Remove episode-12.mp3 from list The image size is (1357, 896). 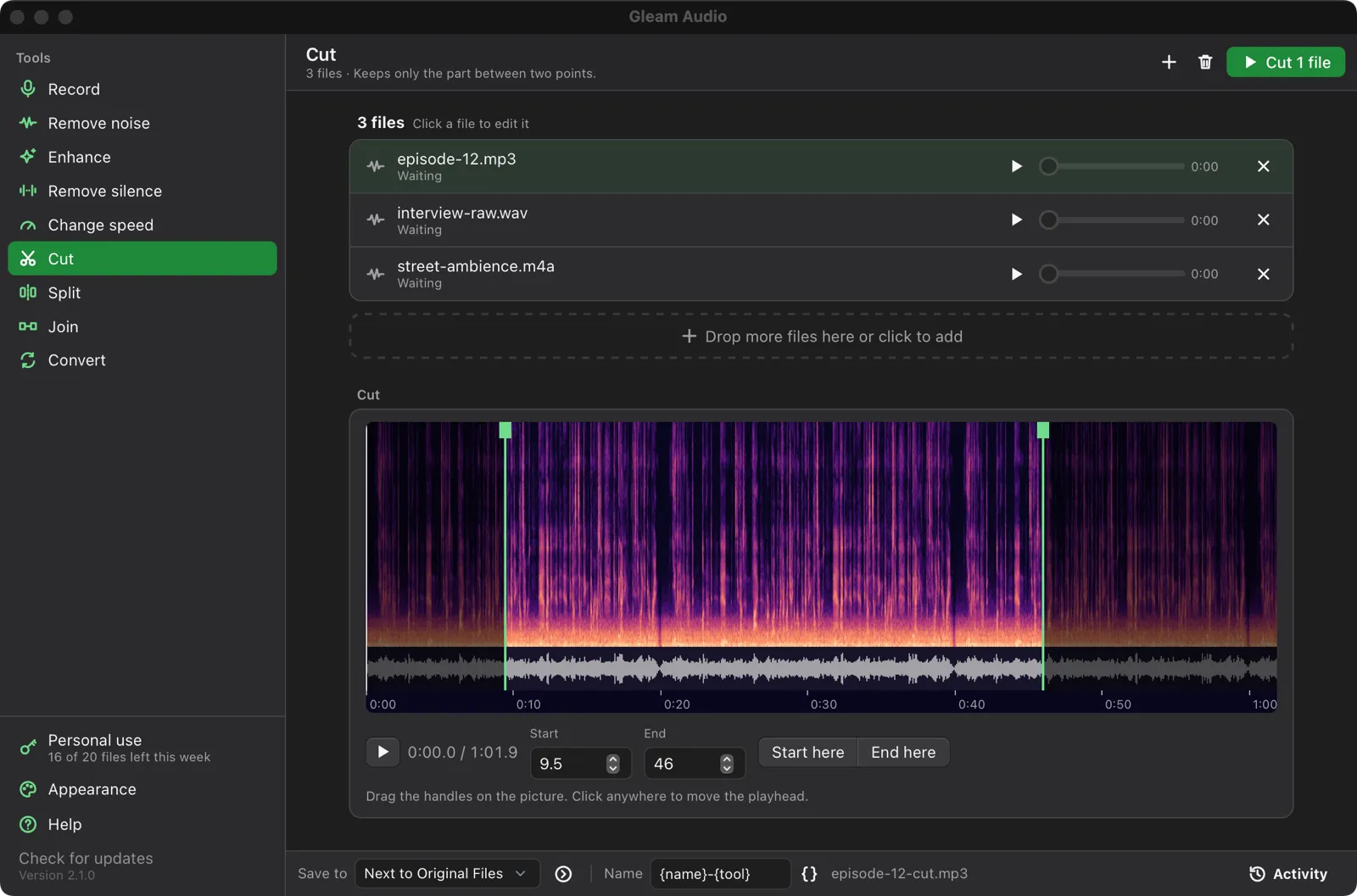(x=1263, y=166)
